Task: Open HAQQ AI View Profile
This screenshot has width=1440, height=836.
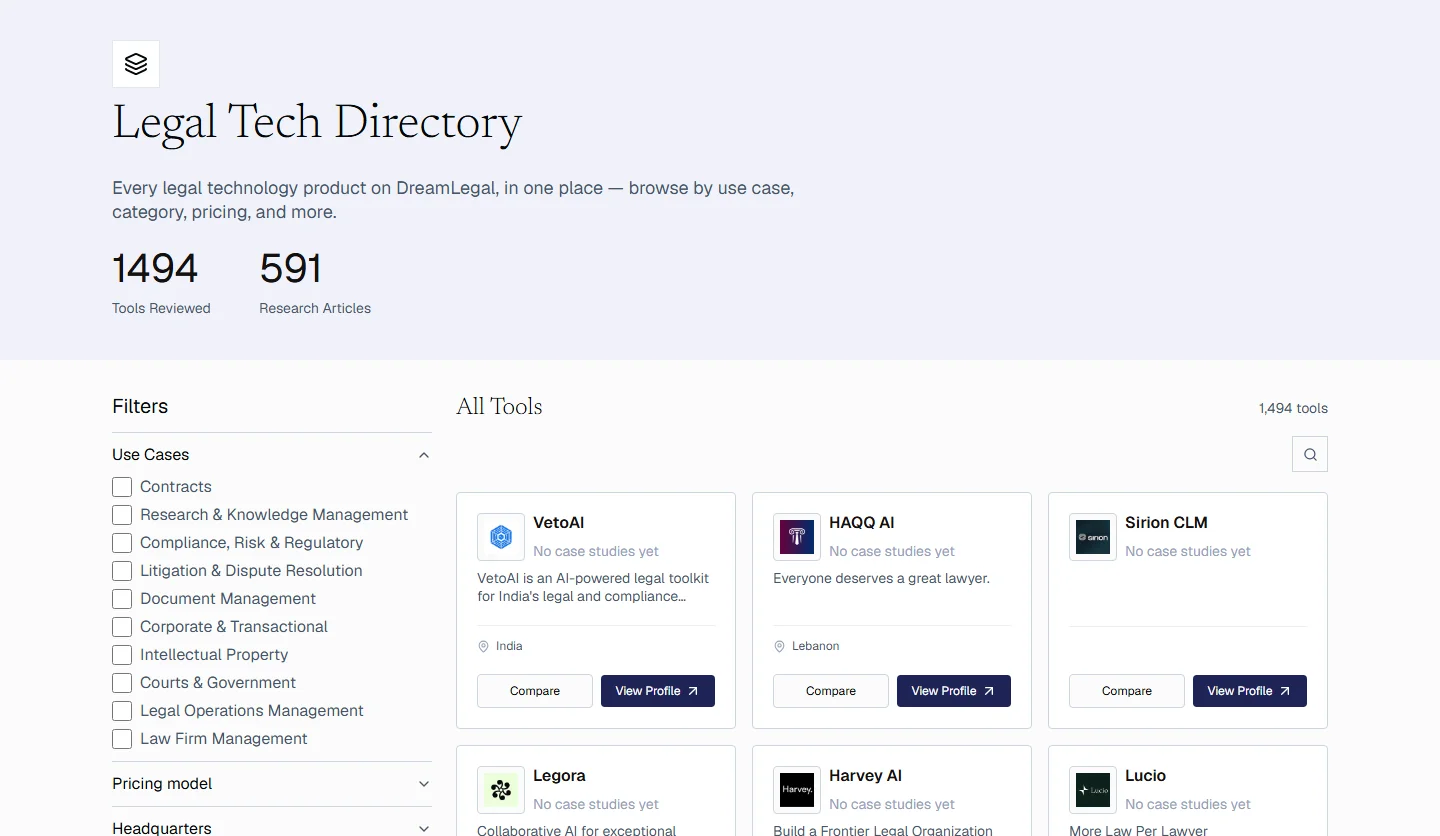Action: [954, 691]
